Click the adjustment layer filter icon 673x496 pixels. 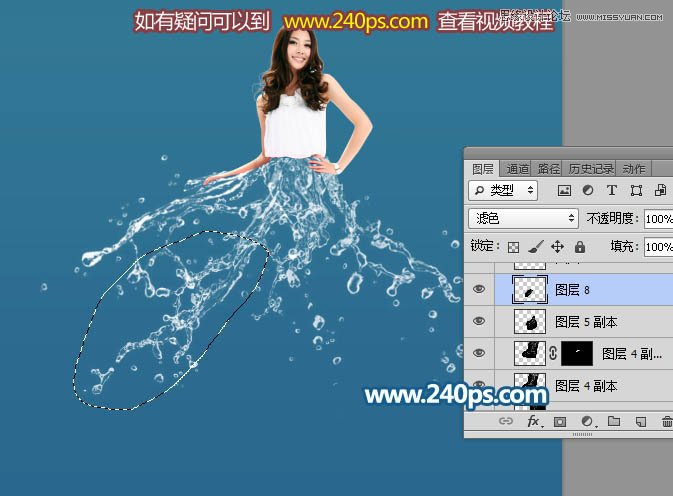[588, 190]
